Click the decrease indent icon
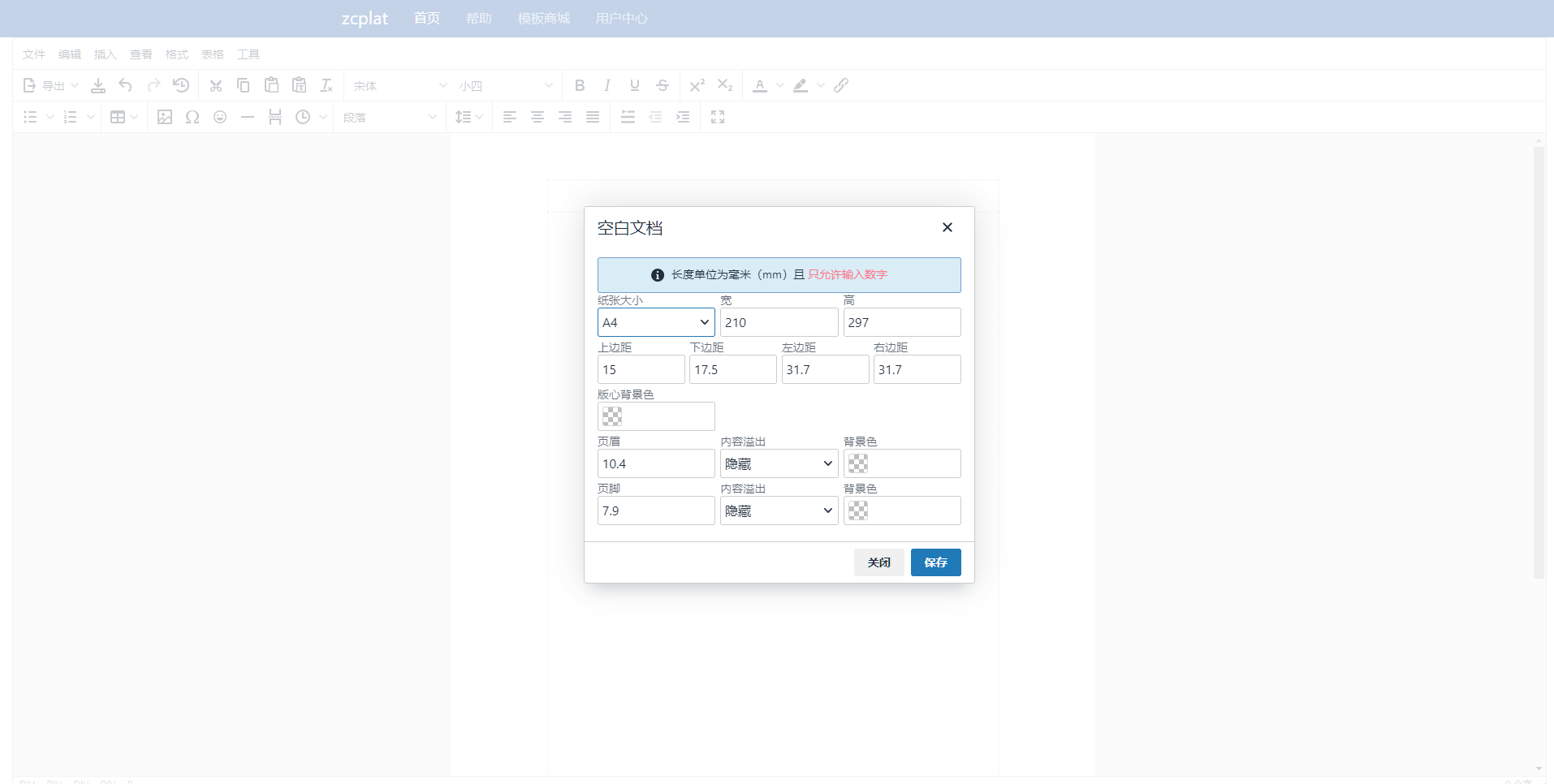The width and height of the screenshot is (1554, 784). [x=655, y=117]
